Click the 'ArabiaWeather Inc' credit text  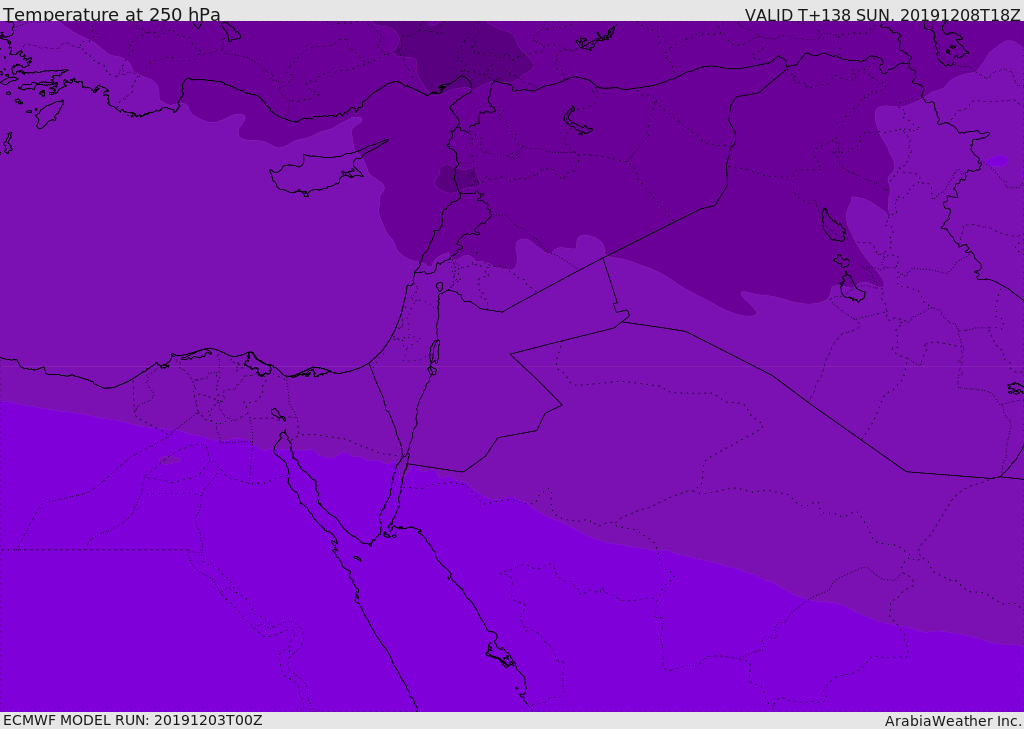coord(952,721)
